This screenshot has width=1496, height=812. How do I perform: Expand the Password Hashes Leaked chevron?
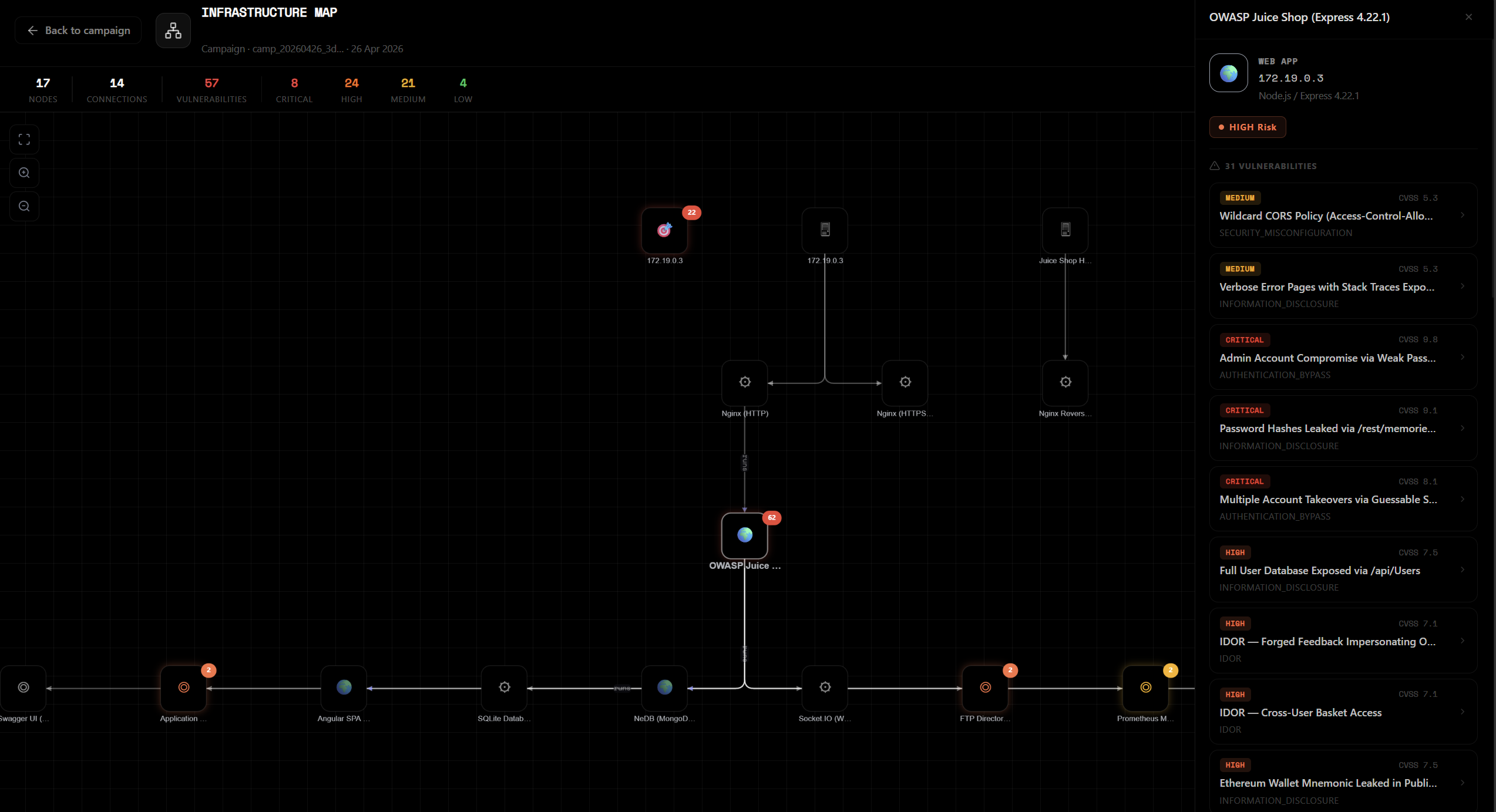[x=1463, y=429]
